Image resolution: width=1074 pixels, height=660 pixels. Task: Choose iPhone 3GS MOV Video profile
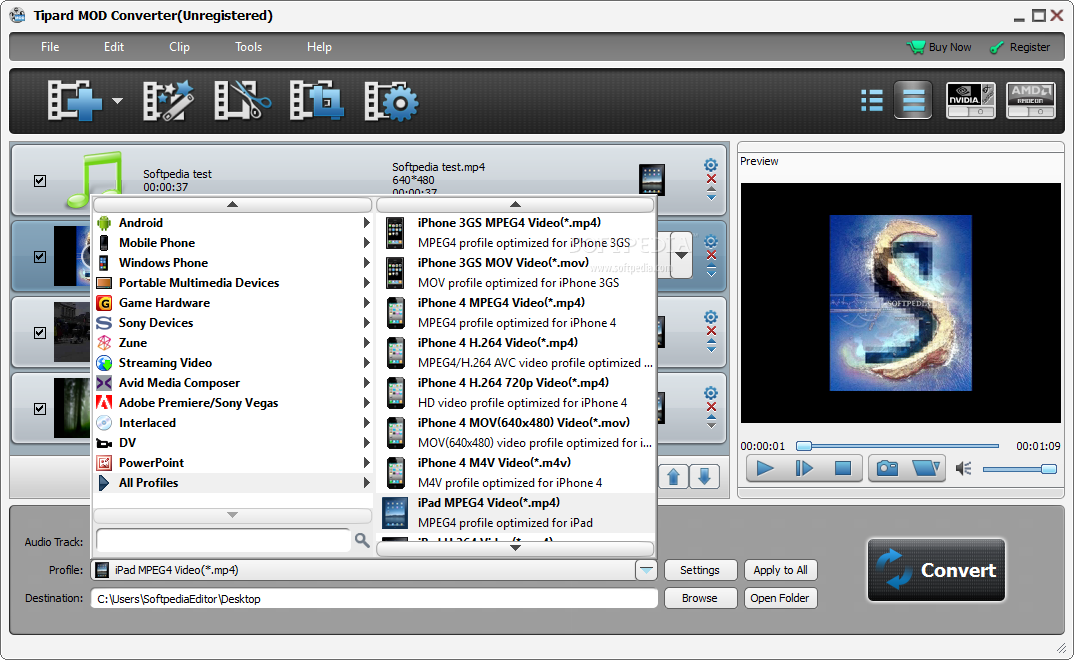pos(516,272)
